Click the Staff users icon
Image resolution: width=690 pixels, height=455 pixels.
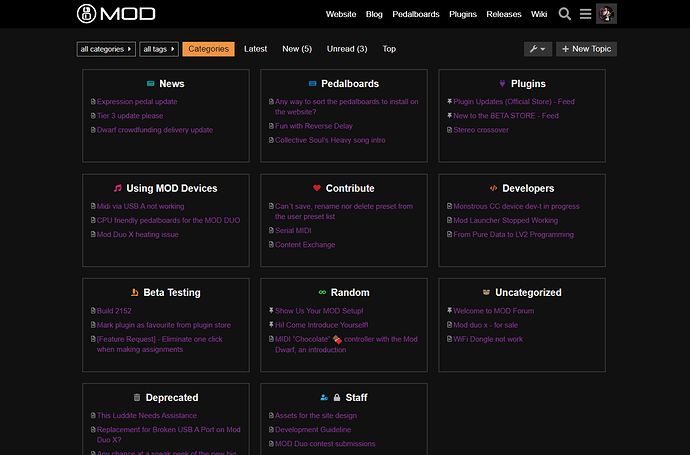point(324,398)
